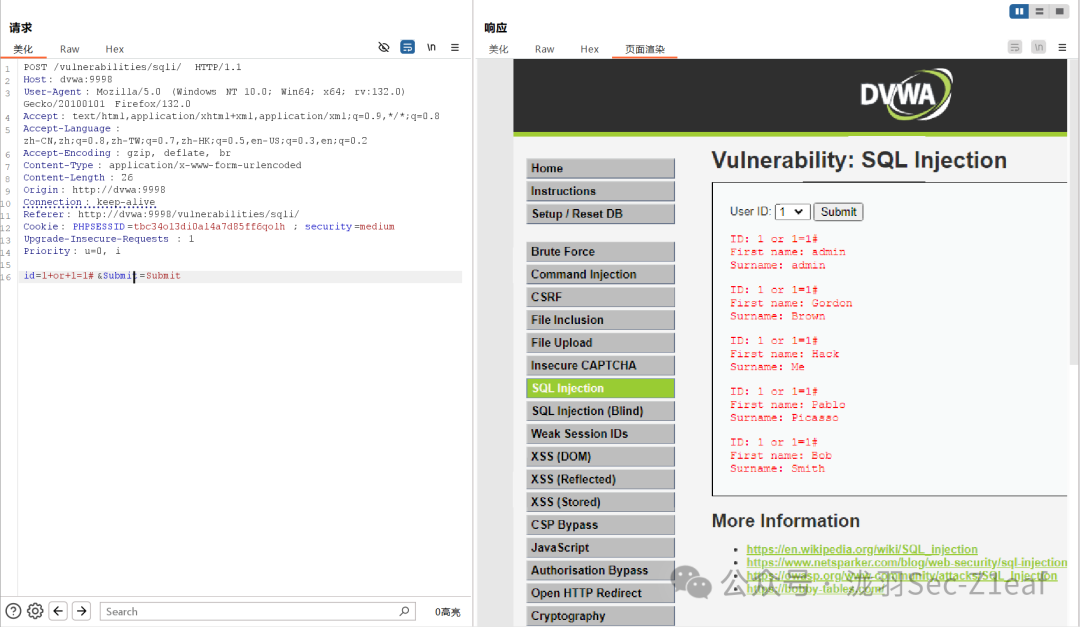The image size is (1080, 627).
Task: Toggle word wrap icon in request panel
Action: (408, 48)
